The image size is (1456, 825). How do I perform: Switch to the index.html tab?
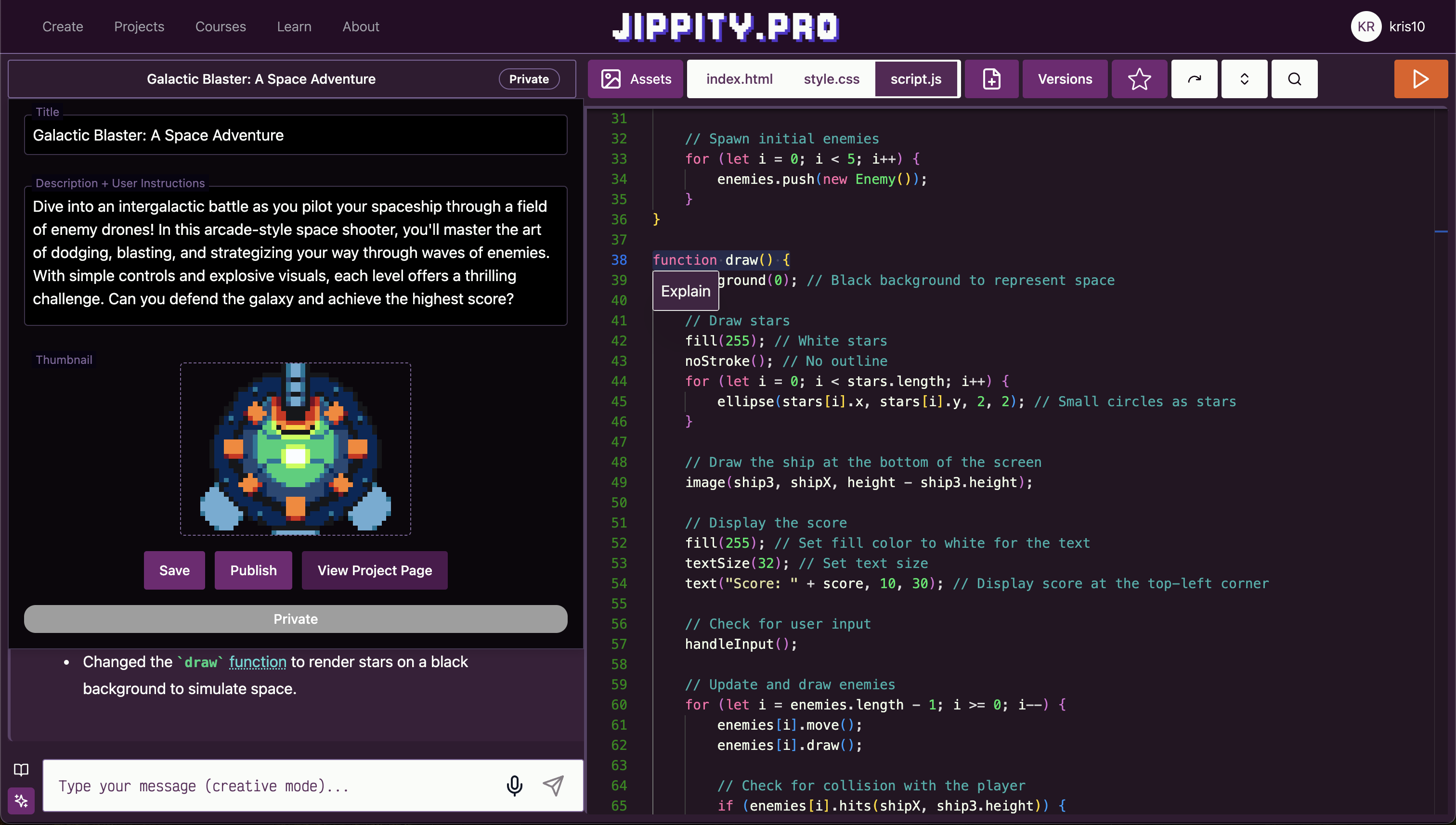739,79
